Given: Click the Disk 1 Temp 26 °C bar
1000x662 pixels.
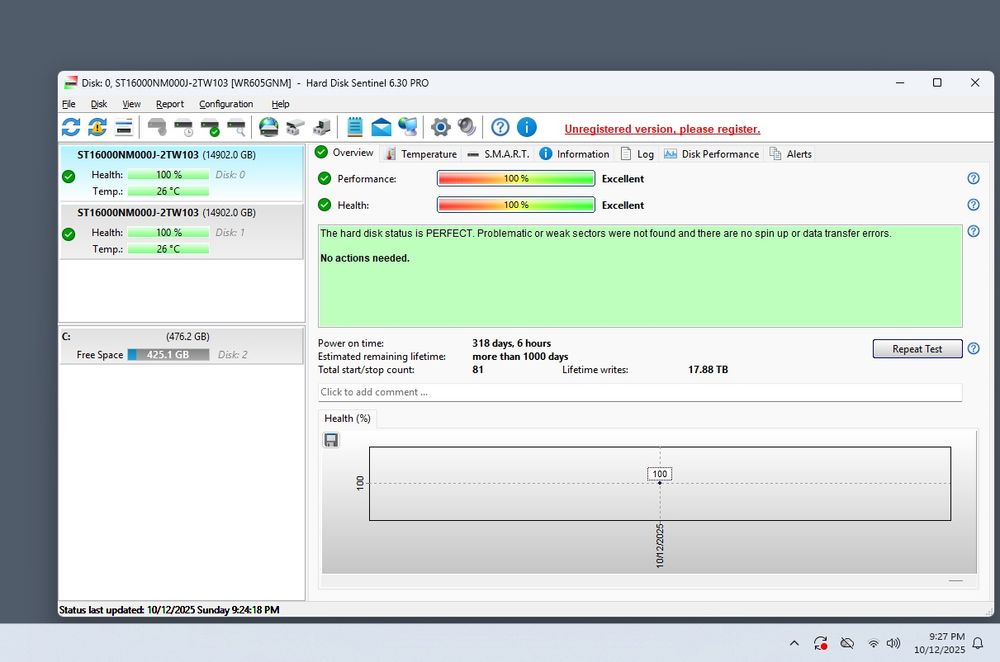Looking at the screenshot, I should 168,249.
